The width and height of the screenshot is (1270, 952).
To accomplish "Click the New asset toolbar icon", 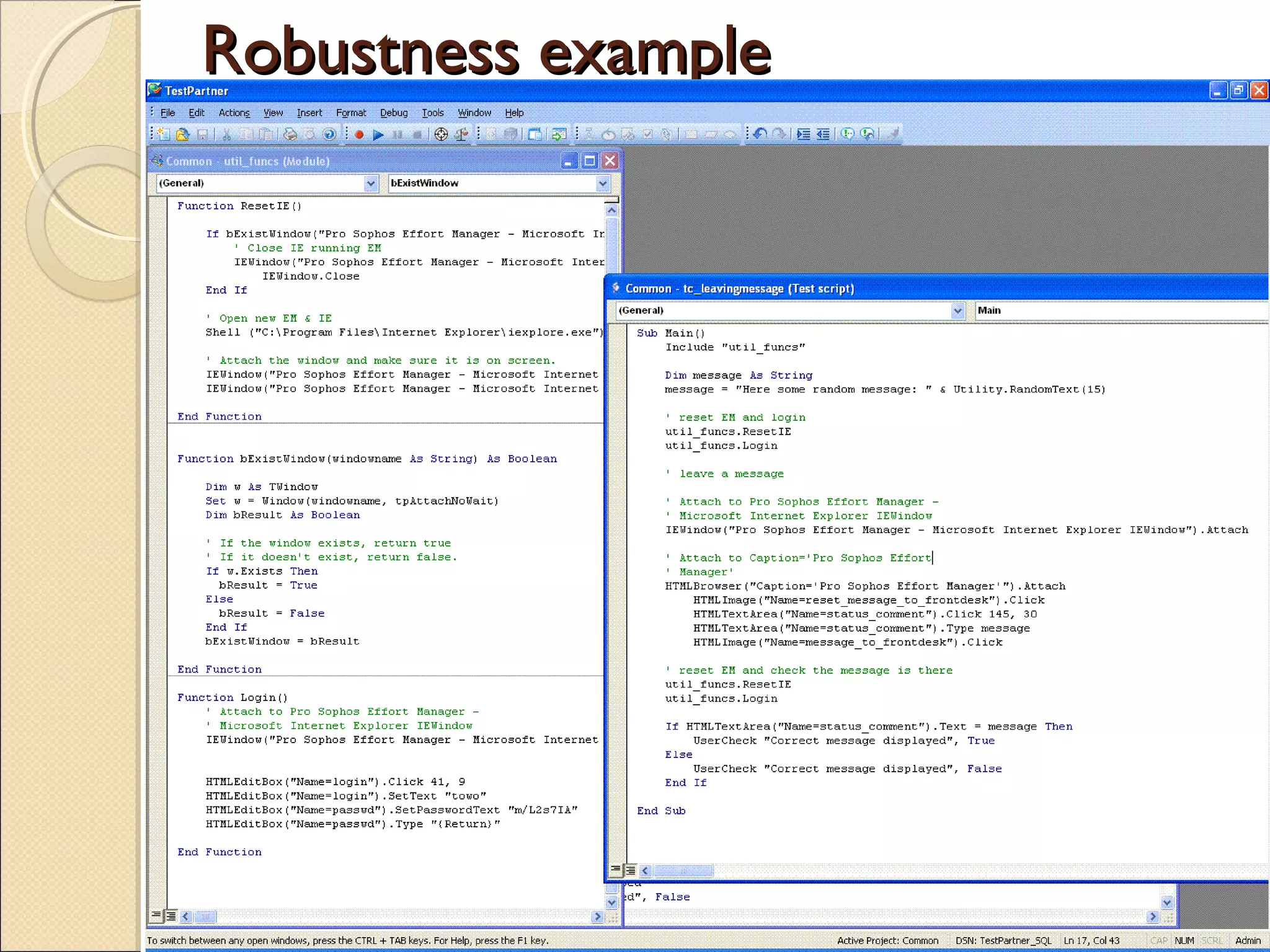I will pyautogui.click(x=162, y=134).
